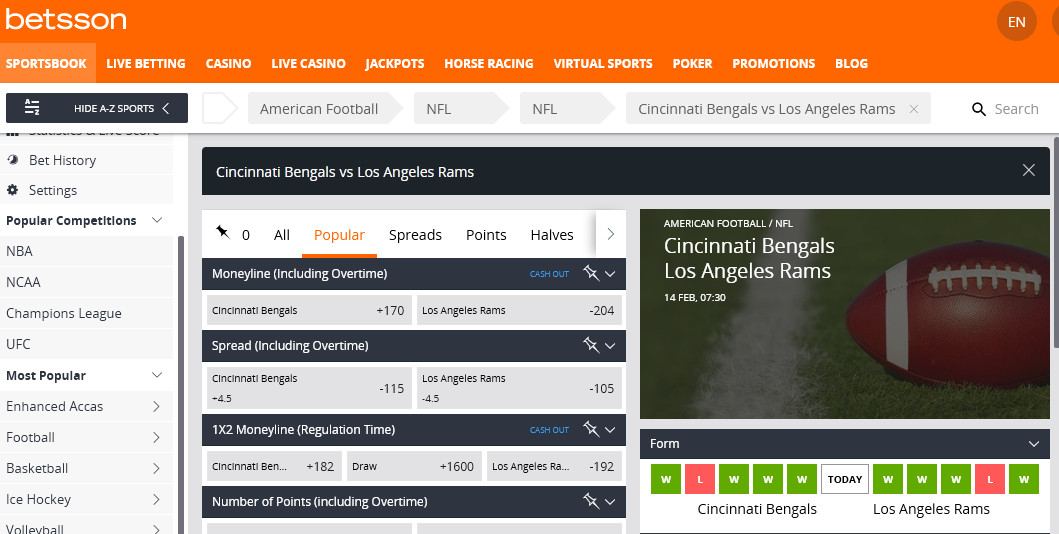Open the Sportsbook menu

click(x=47, y=63)
